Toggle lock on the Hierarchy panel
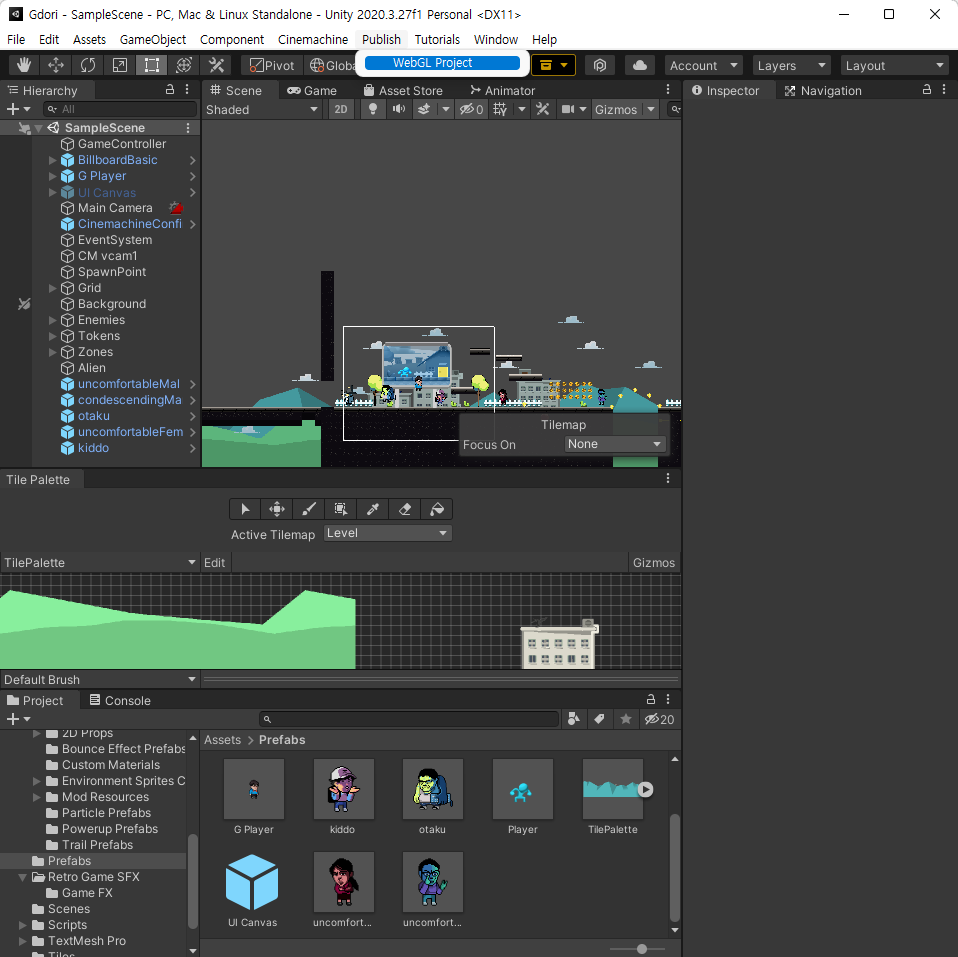Viewport: 958px width, 957px height. pyautogui.click(x=170, y=89)
